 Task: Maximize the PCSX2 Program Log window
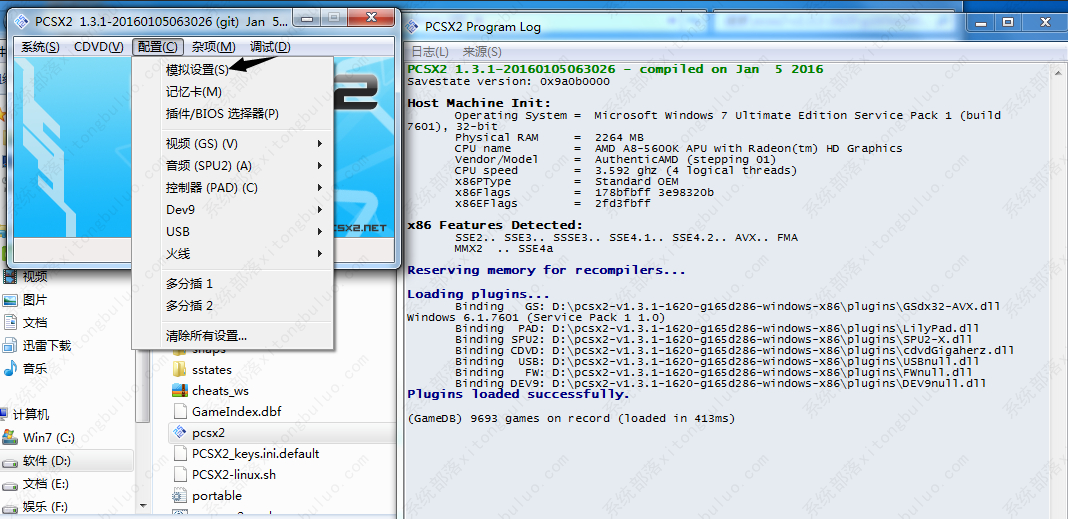1009,22
